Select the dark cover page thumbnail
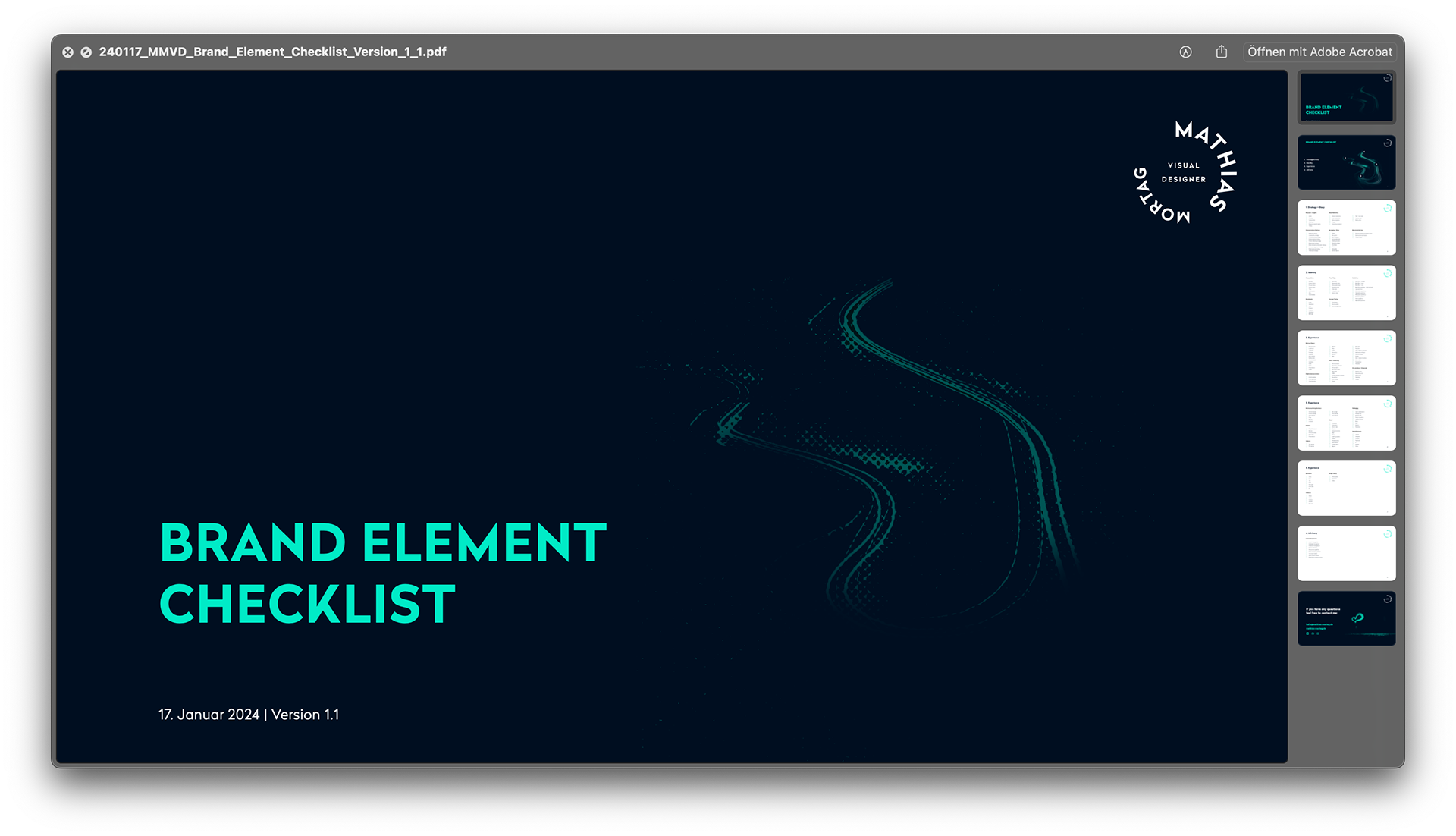 (1346, 97)
